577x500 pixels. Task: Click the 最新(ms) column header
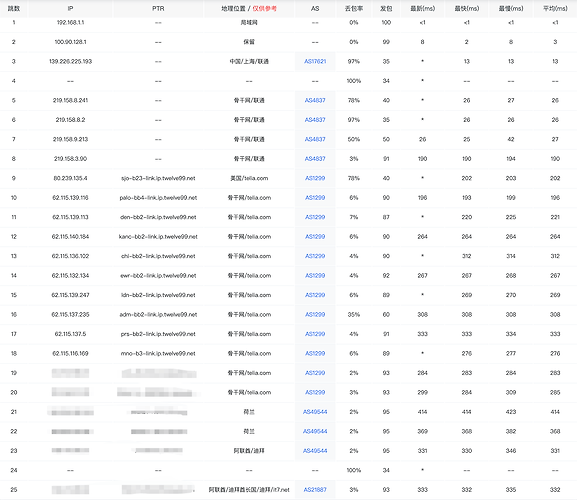[422, 8]
